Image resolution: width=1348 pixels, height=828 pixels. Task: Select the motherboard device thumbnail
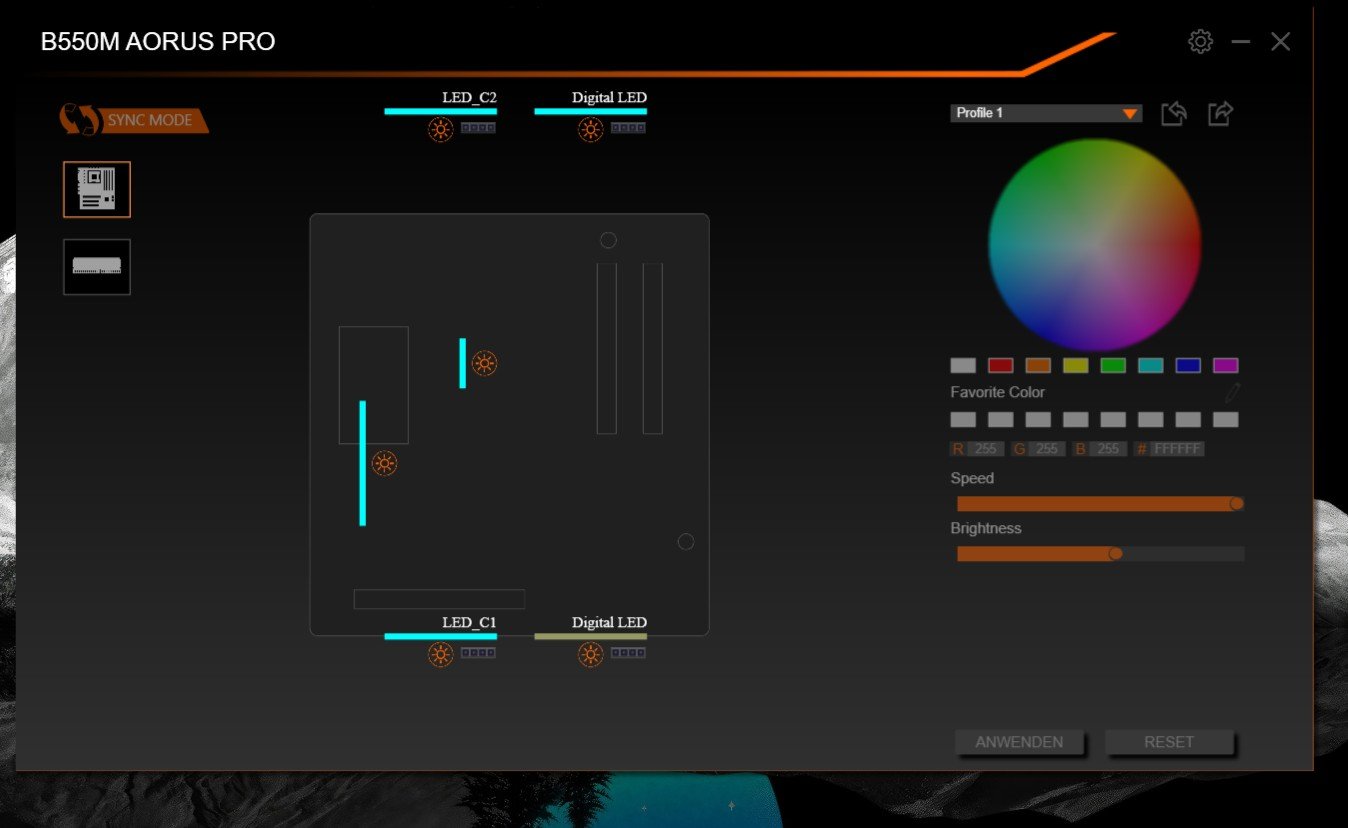pos(97,189)
